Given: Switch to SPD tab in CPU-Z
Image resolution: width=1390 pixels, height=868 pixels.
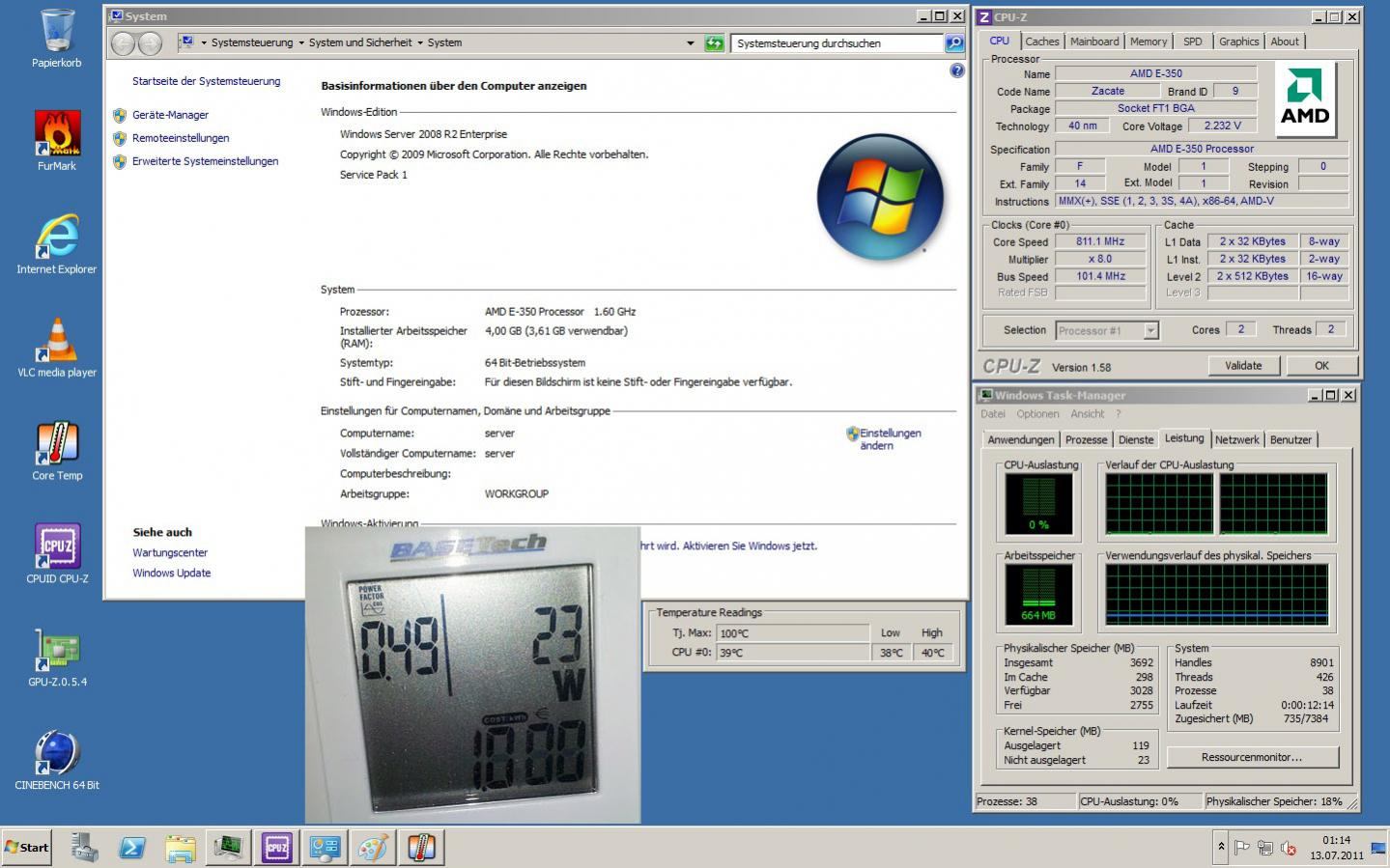Looking at the screenshot, I should [1193, 42].
